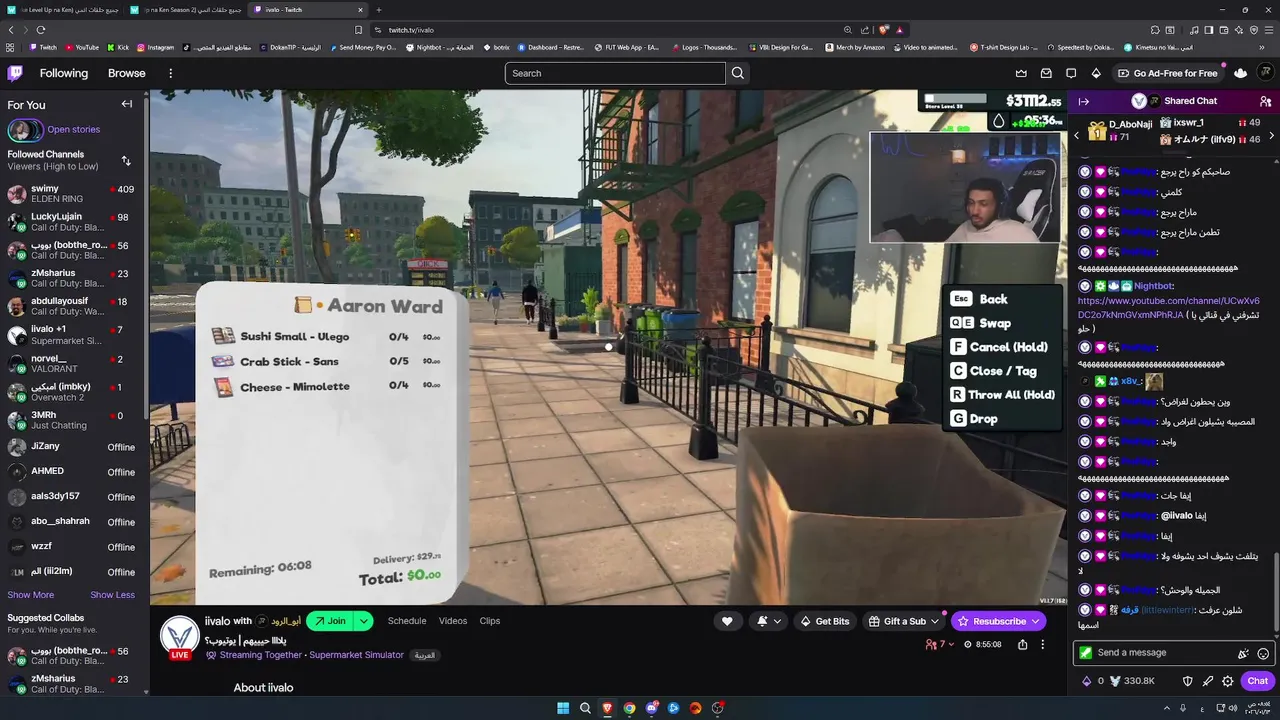The image size is (1280, 720).
Task: Open the top navigation three-dot menu
Action: click(x=170, y=73)
